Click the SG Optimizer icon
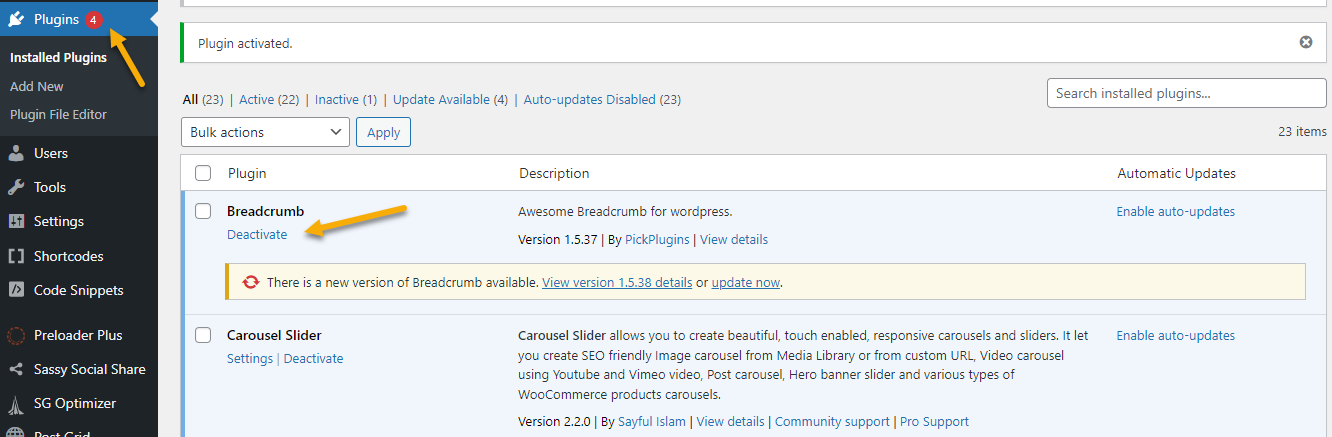Viewport: 1332px width, 437px height. pyautogui.click(x=16, y=403)
